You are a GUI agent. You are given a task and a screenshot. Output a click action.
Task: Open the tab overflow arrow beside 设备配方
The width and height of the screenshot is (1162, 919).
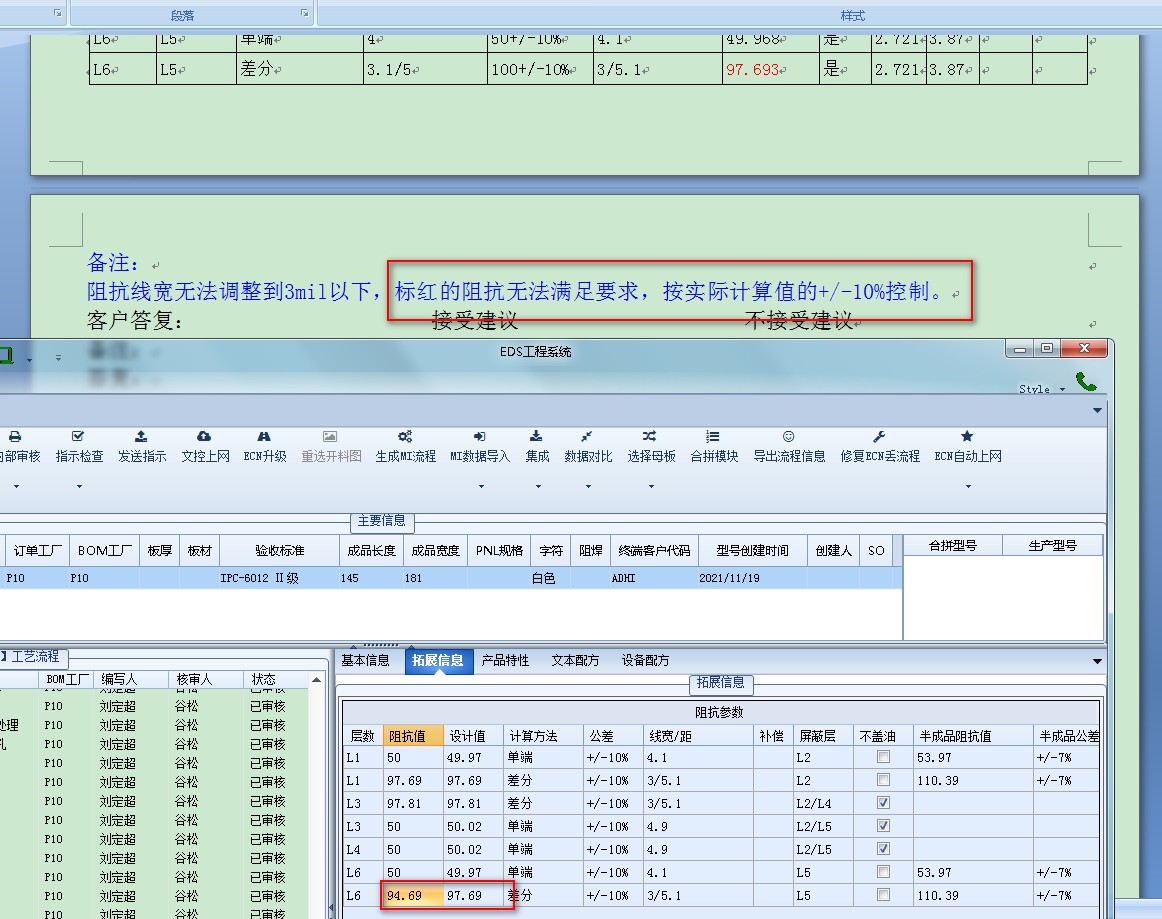click(x=1098, y=661)
